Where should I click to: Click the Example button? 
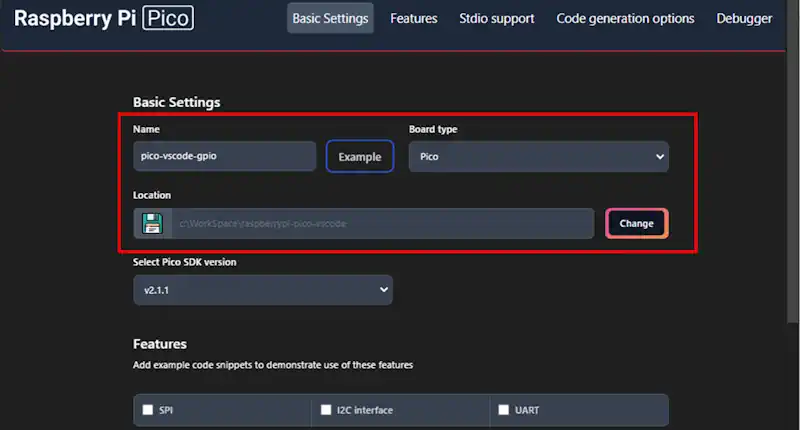pos(360,157)
